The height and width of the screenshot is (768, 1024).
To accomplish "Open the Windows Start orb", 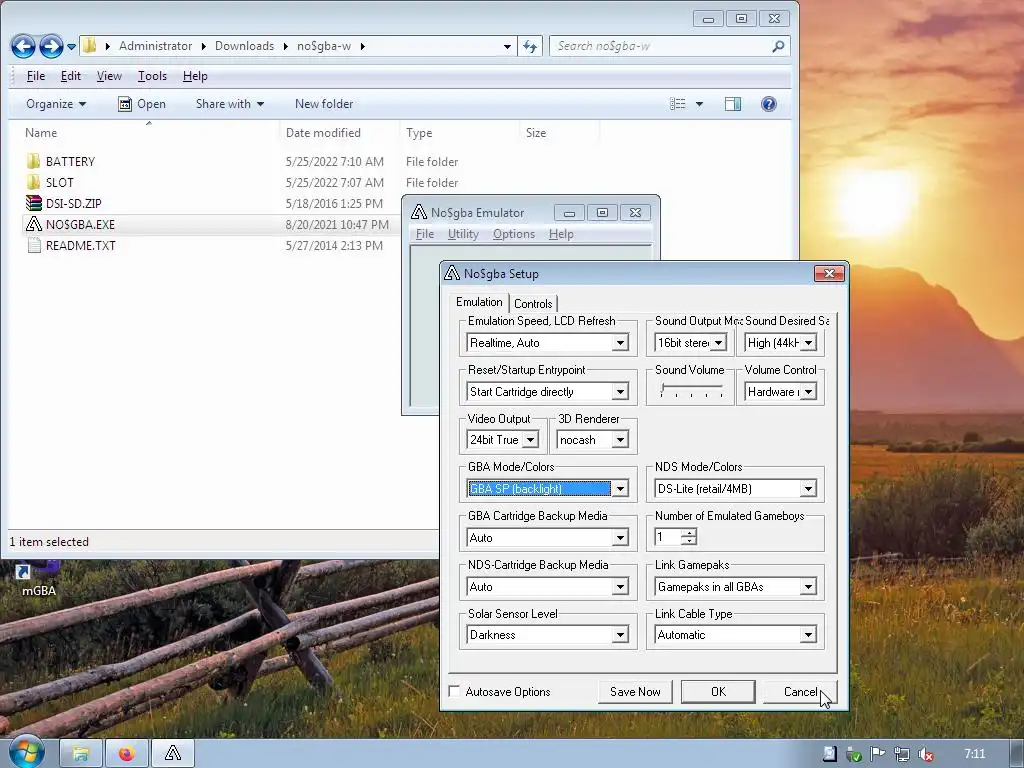I will point(26,753).
